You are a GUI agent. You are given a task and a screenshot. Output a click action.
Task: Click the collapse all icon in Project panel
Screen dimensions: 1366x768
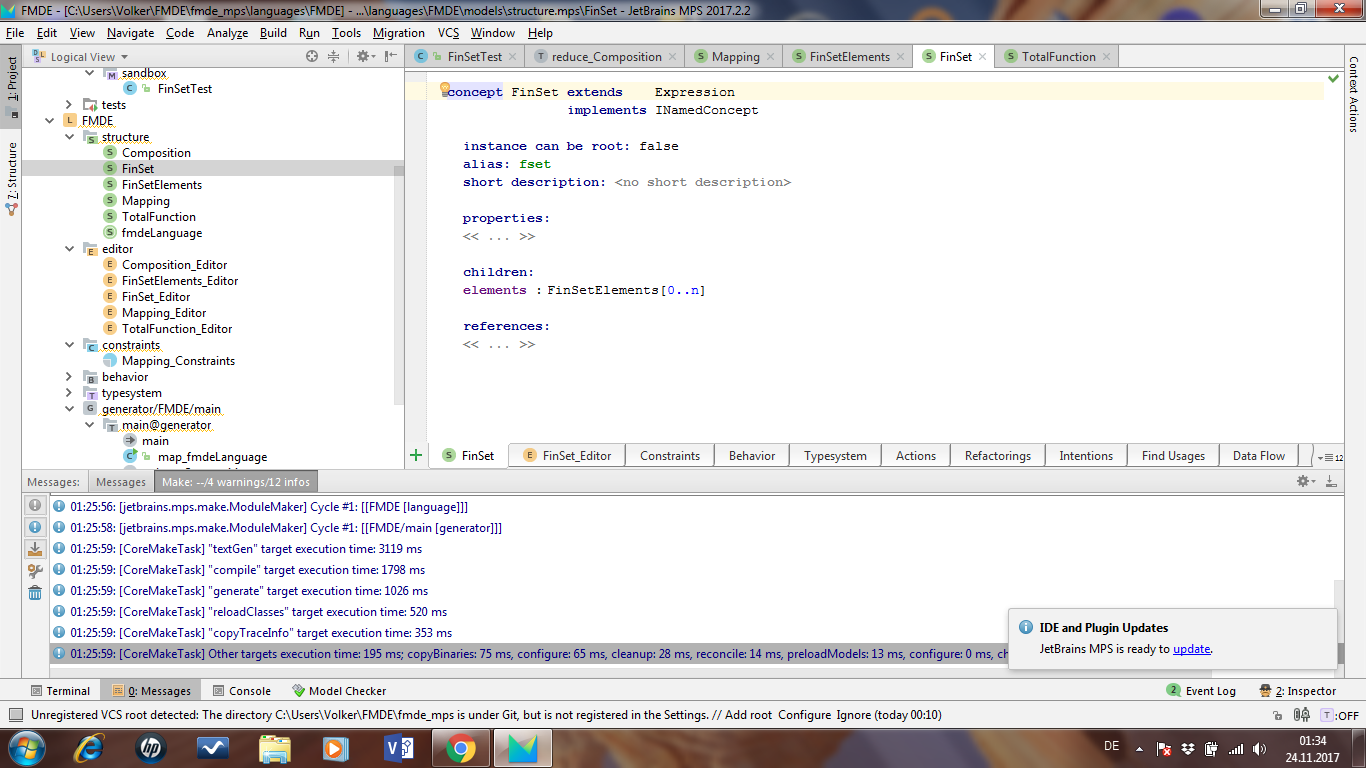coord(334,57)
